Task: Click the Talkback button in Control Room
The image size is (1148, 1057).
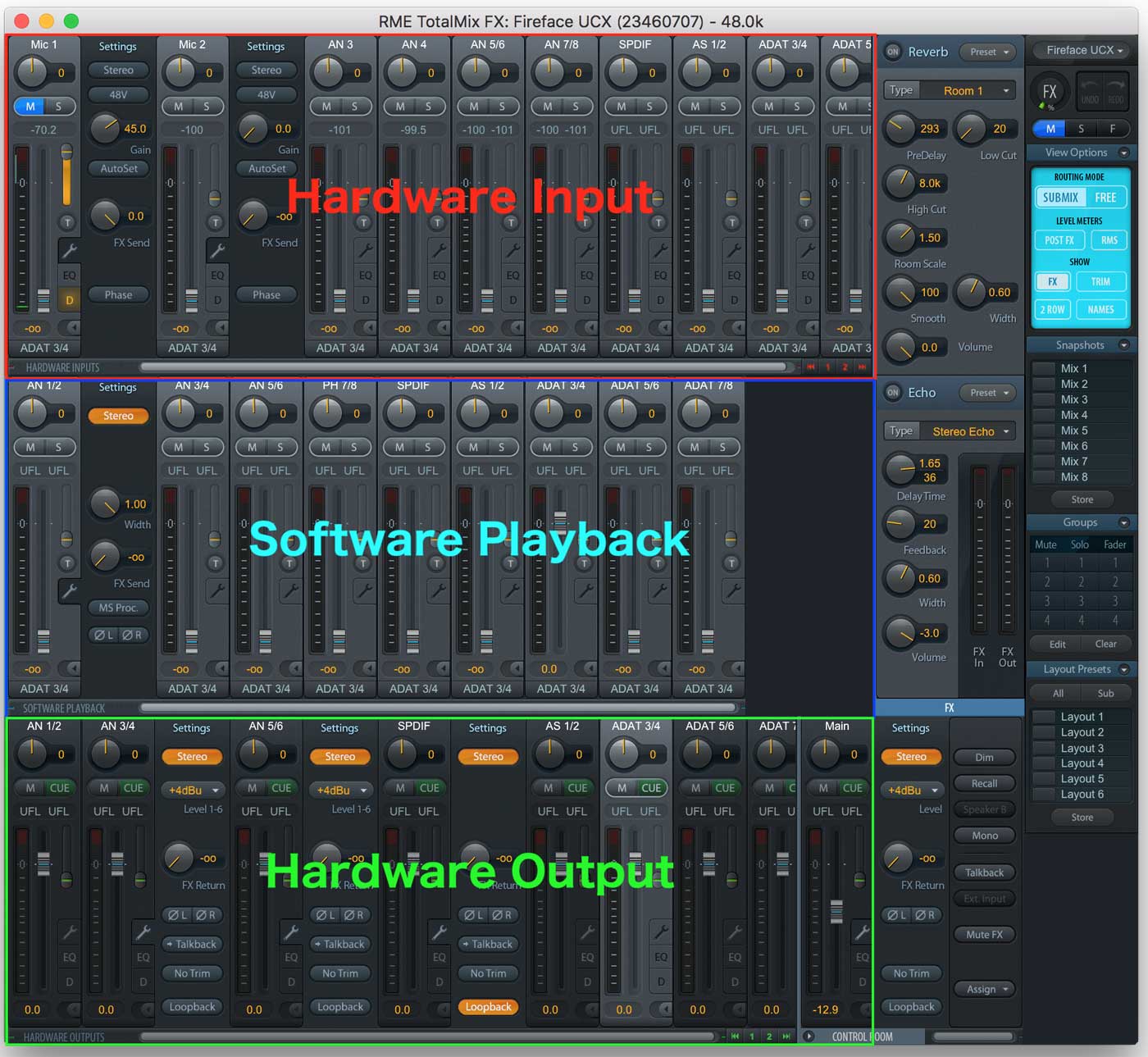Action: [x=984, y=872]
